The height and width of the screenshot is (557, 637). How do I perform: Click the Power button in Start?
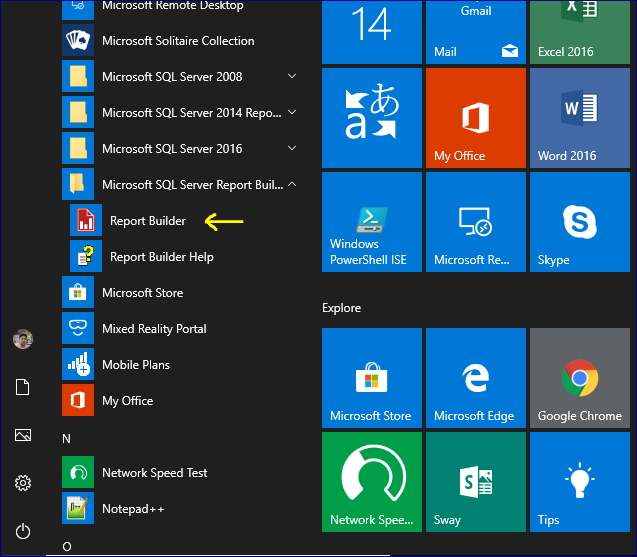[23, 531]
